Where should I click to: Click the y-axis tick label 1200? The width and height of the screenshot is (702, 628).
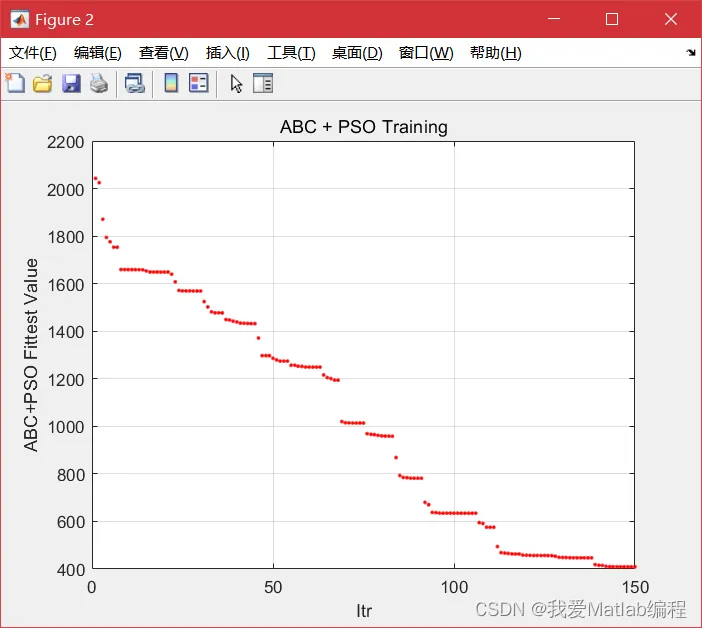65,380
